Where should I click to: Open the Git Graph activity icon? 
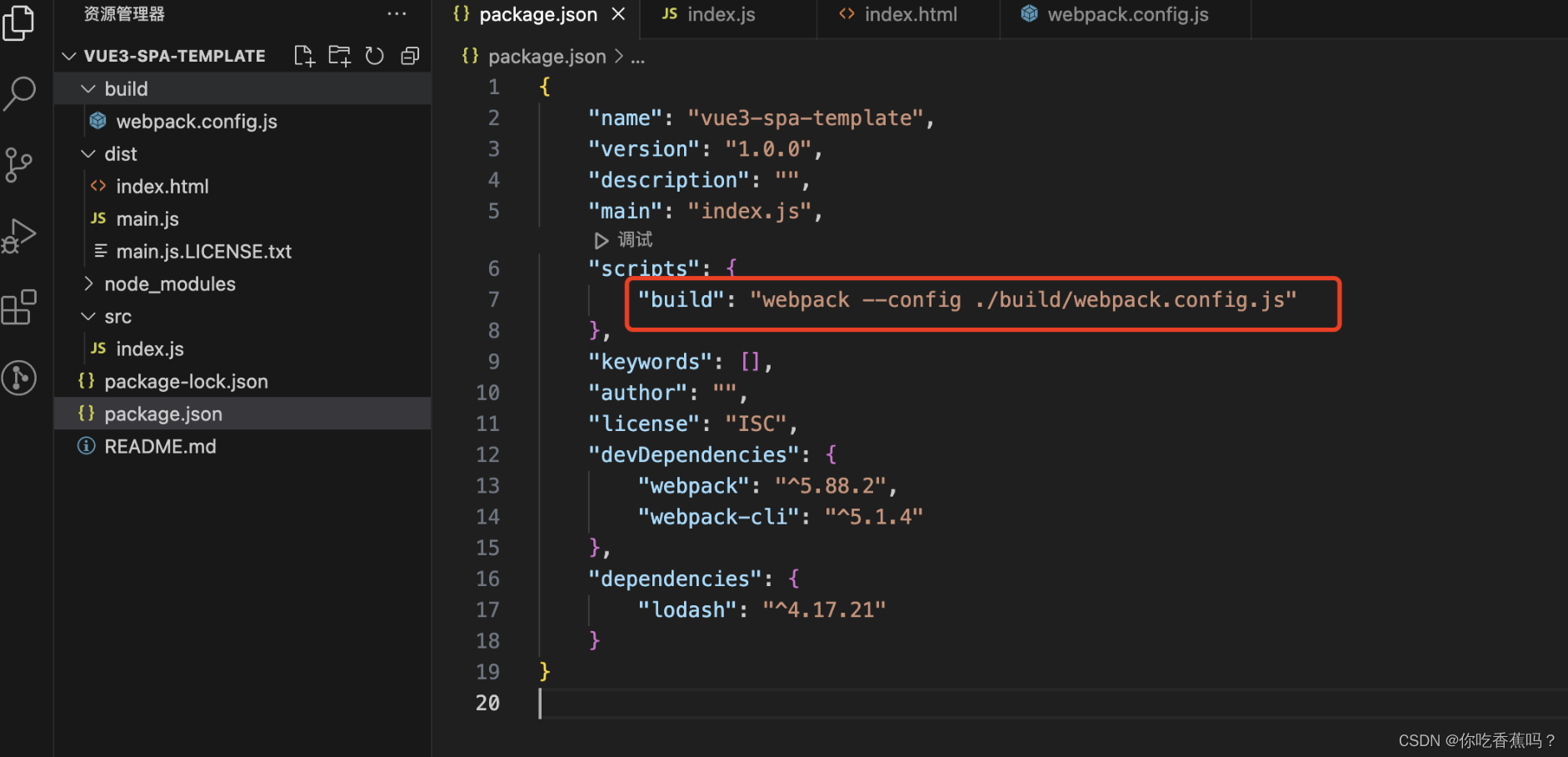[18, 378]
